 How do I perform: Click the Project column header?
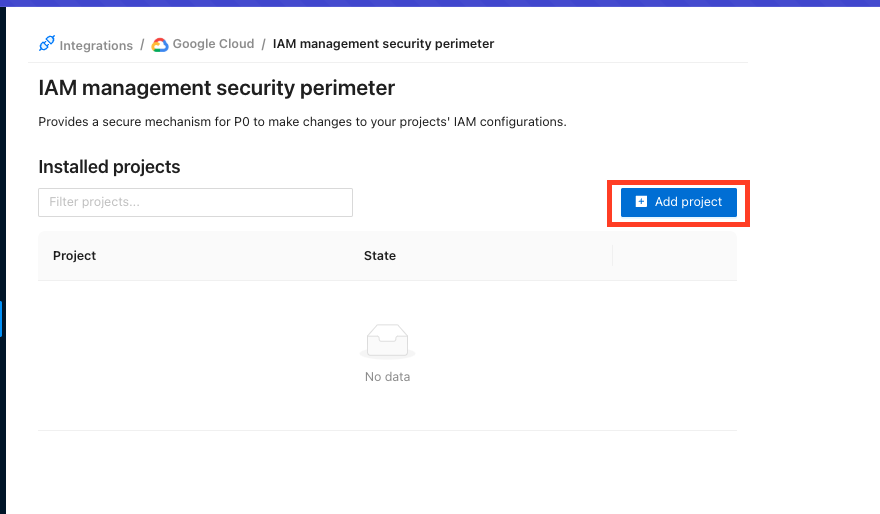coord(75,256)
